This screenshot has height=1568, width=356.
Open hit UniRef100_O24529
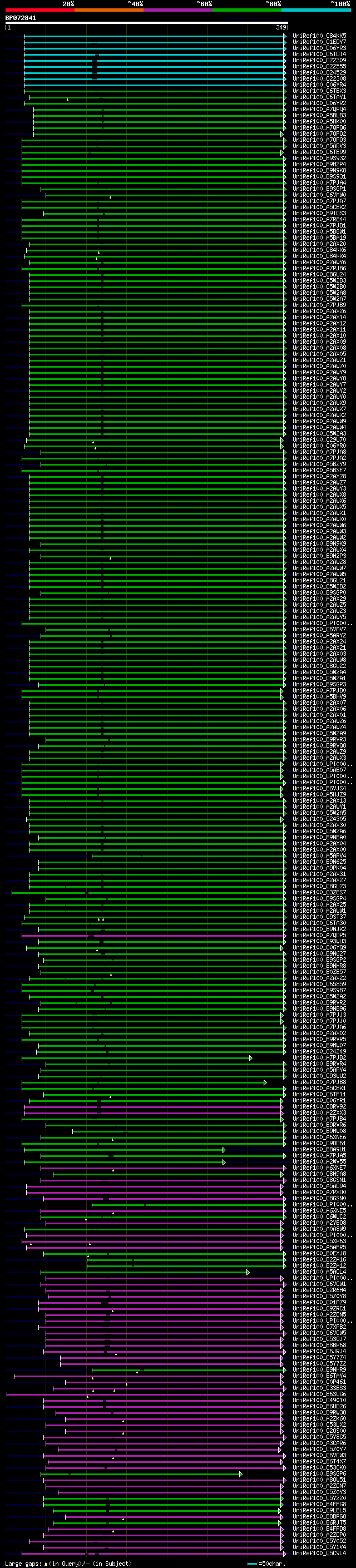319,72
